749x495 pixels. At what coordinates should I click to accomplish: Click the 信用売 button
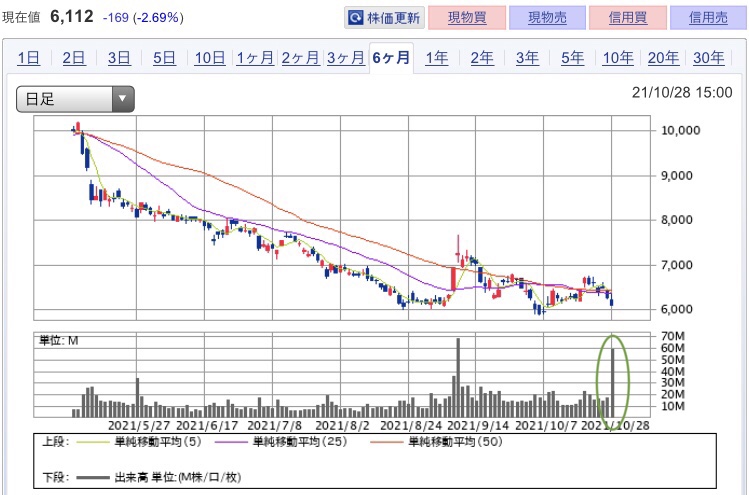(x=707, y=18)
